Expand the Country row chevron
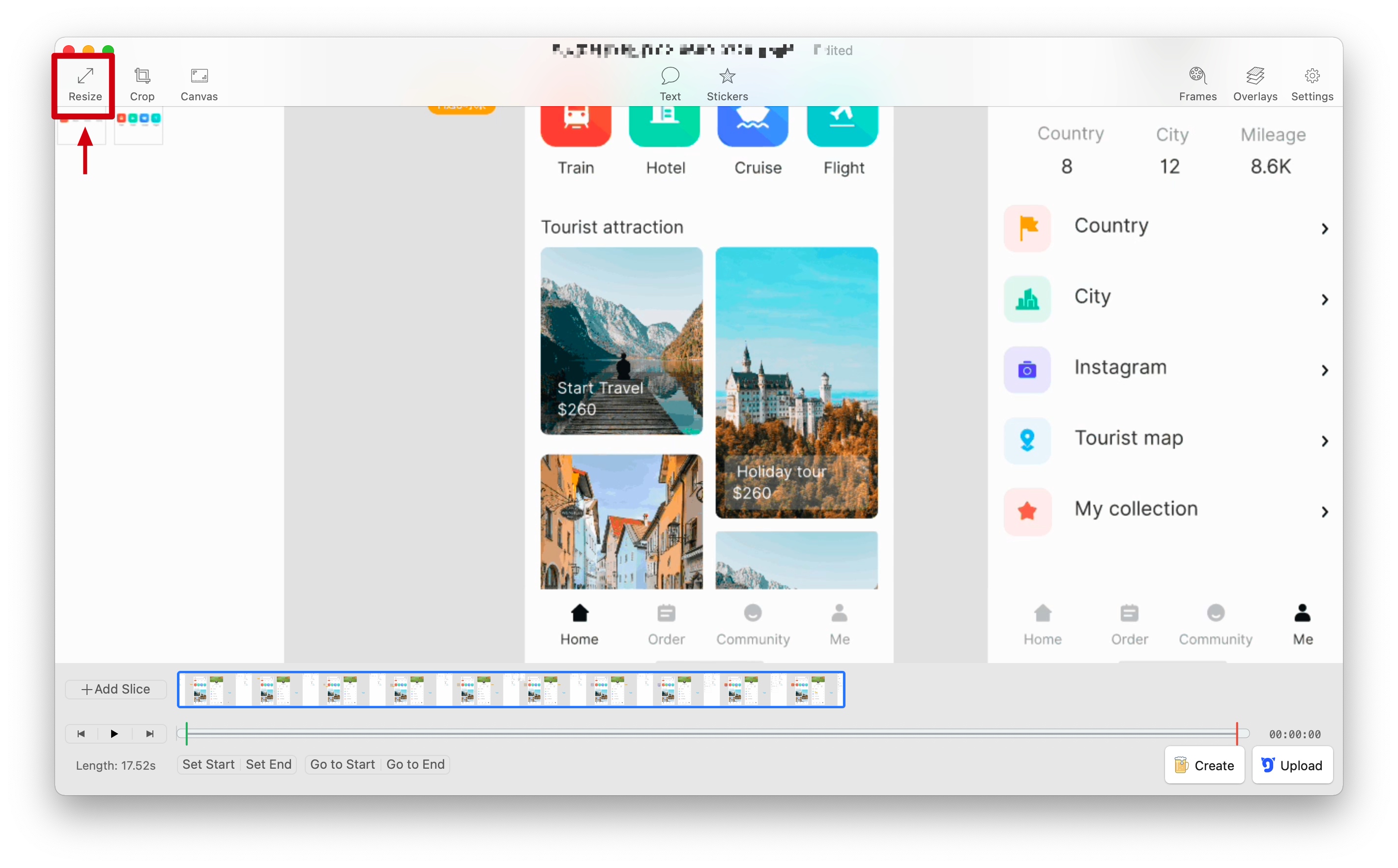1398x868 pixels. point(1324,229)
